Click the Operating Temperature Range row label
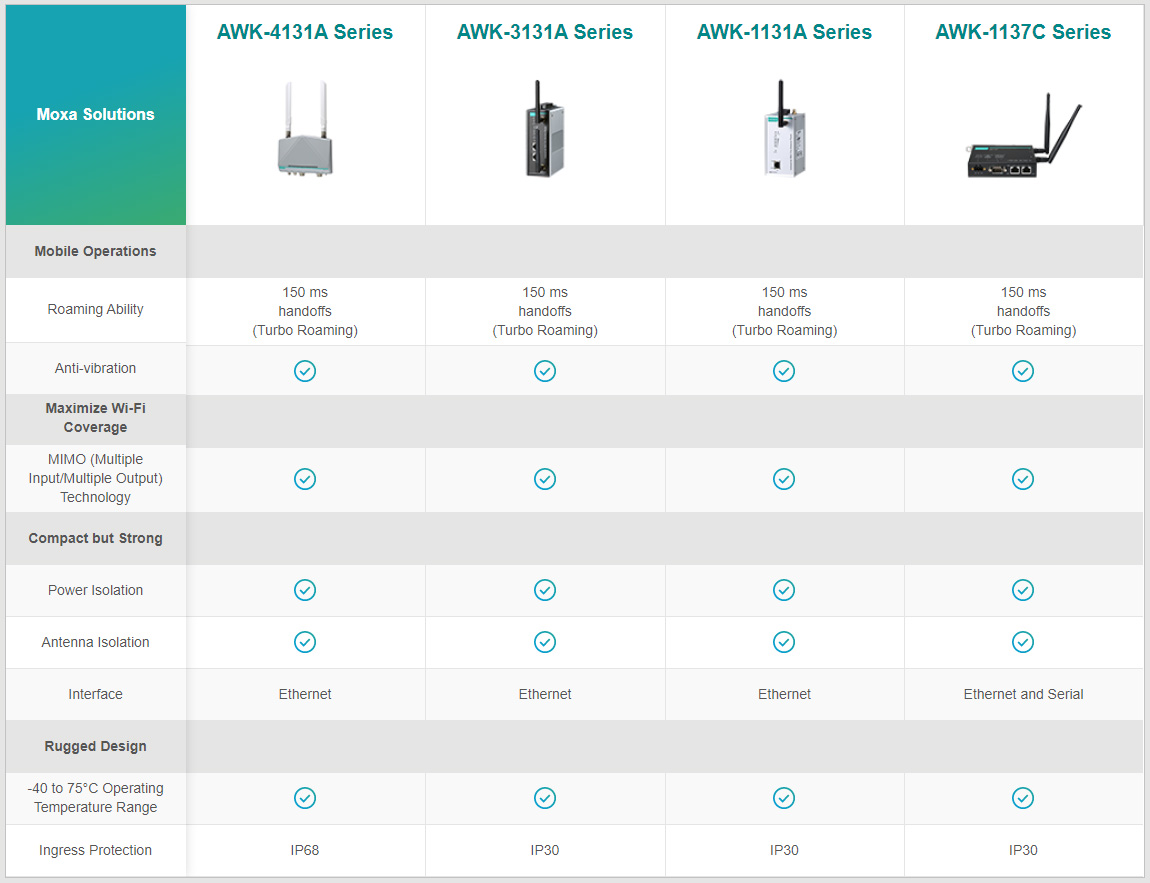Viewport: 1150px width, 883px height. tap(95, 797)
